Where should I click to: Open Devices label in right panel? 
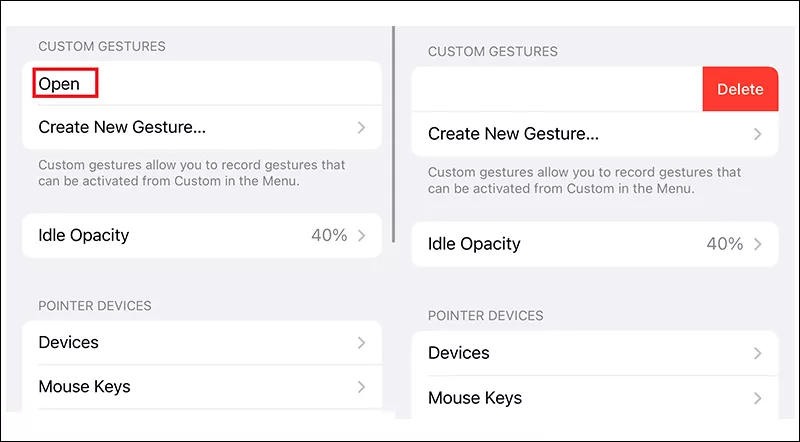click(458, 353)
